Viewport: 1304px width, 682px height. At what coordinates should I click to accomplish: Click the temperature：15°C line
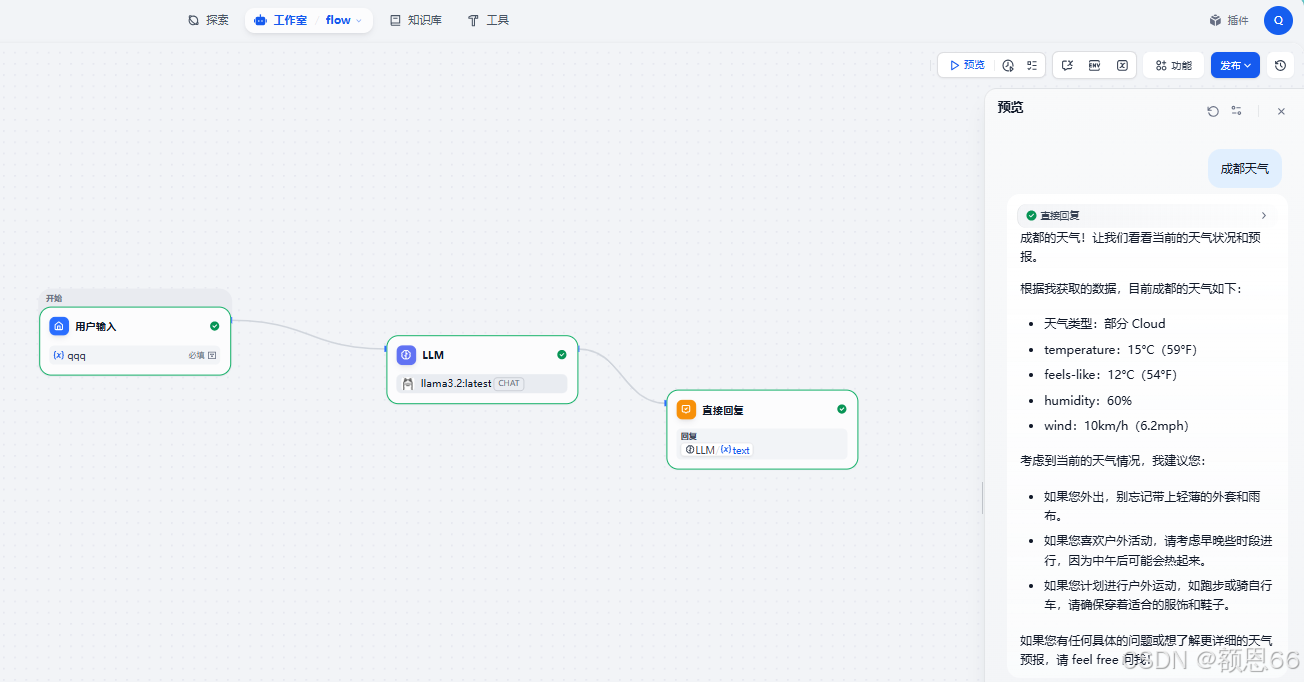pos(1120,349)
